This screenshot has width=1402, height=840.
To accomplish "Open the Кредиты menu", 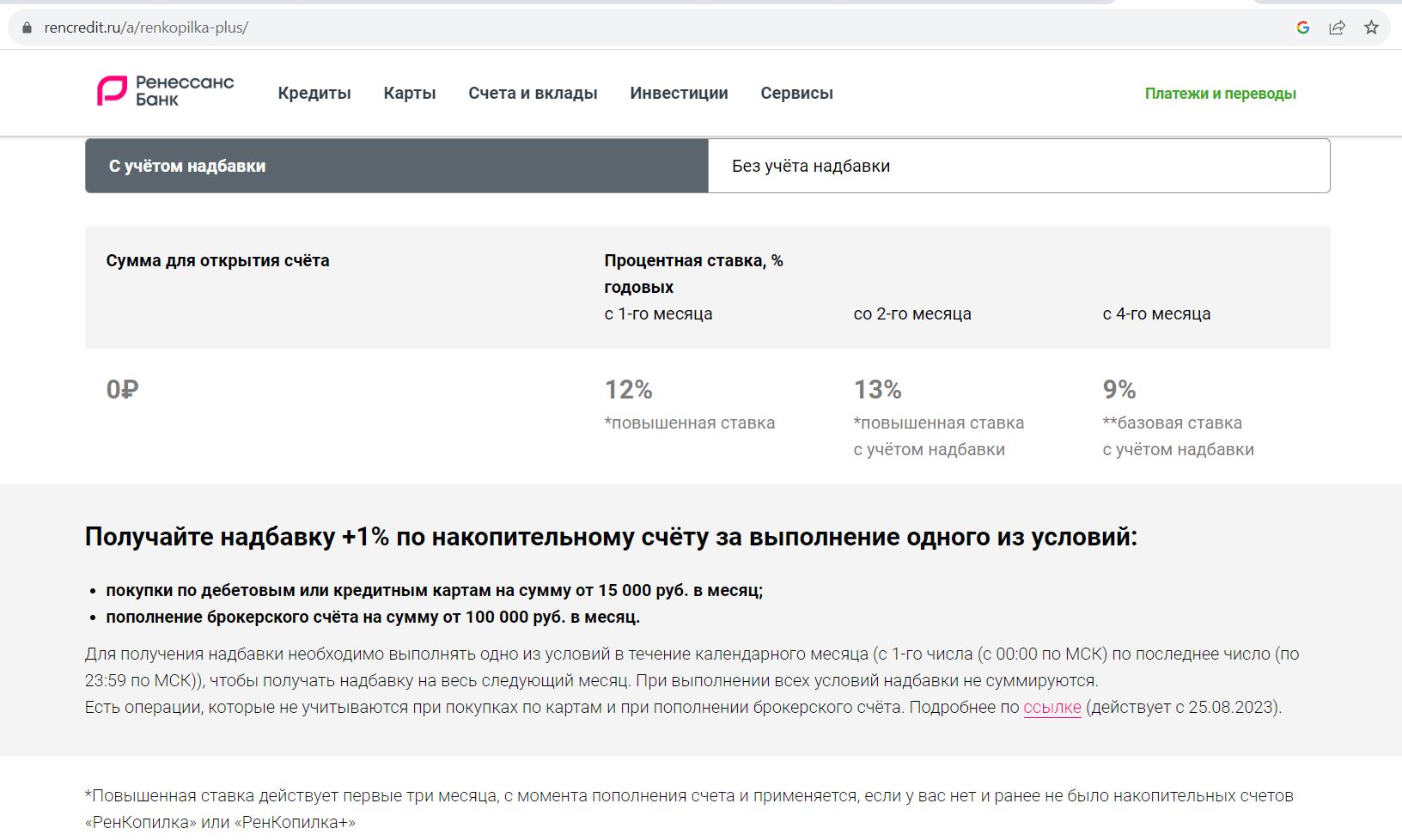I will point(314,93).
